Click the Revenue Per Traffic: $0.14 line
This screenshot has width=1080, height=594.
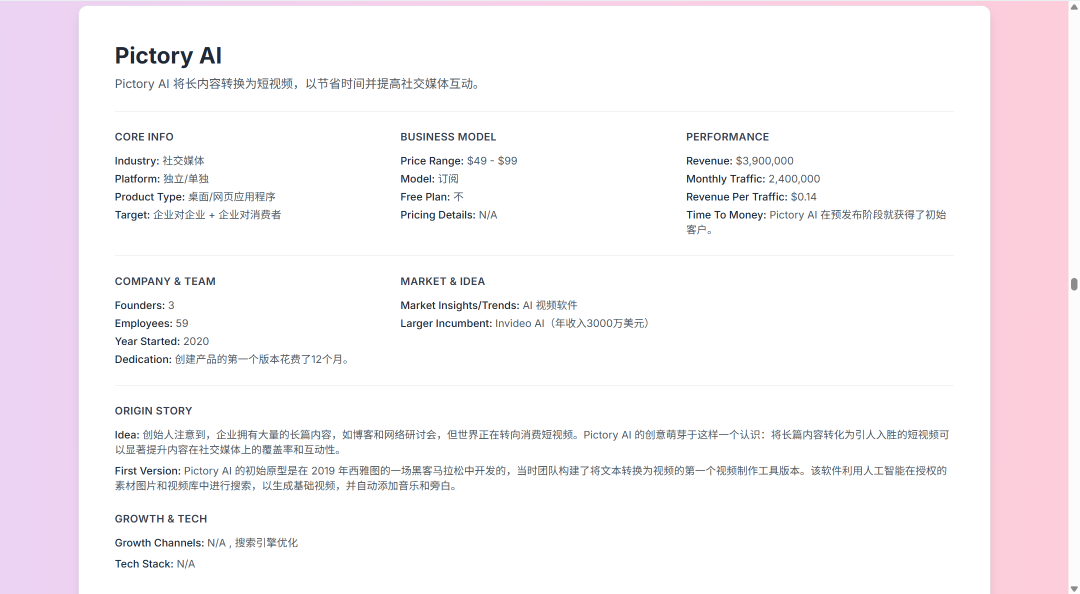[x=751, y=196]
